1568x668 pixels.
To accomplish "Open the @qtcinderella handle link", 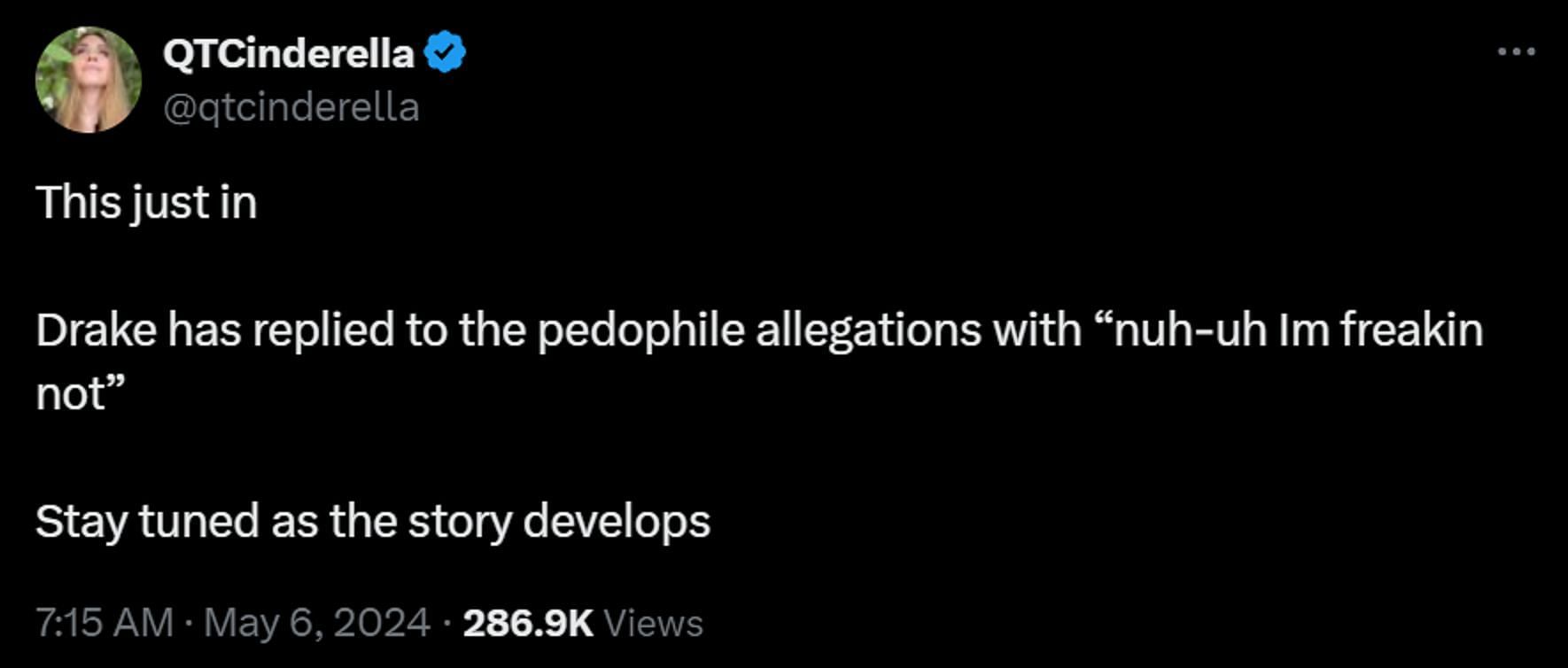I will tap(291, 107).
